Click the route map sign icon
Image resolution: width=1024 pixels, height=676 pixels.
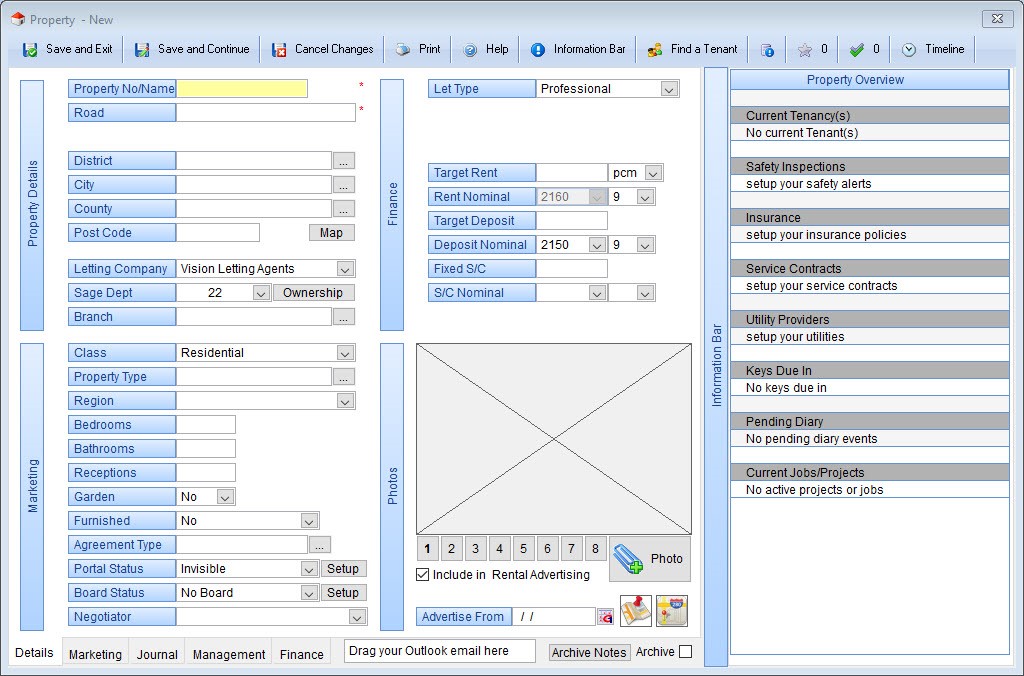672,611
